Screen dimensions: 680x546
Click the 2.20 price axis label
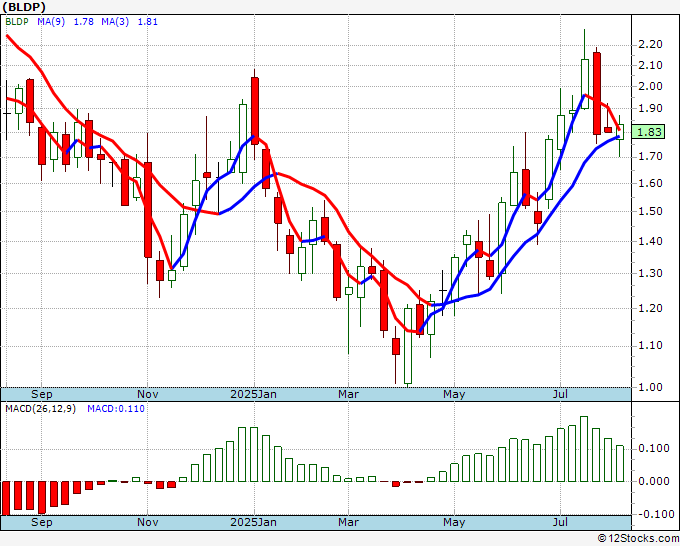[650, 44]
